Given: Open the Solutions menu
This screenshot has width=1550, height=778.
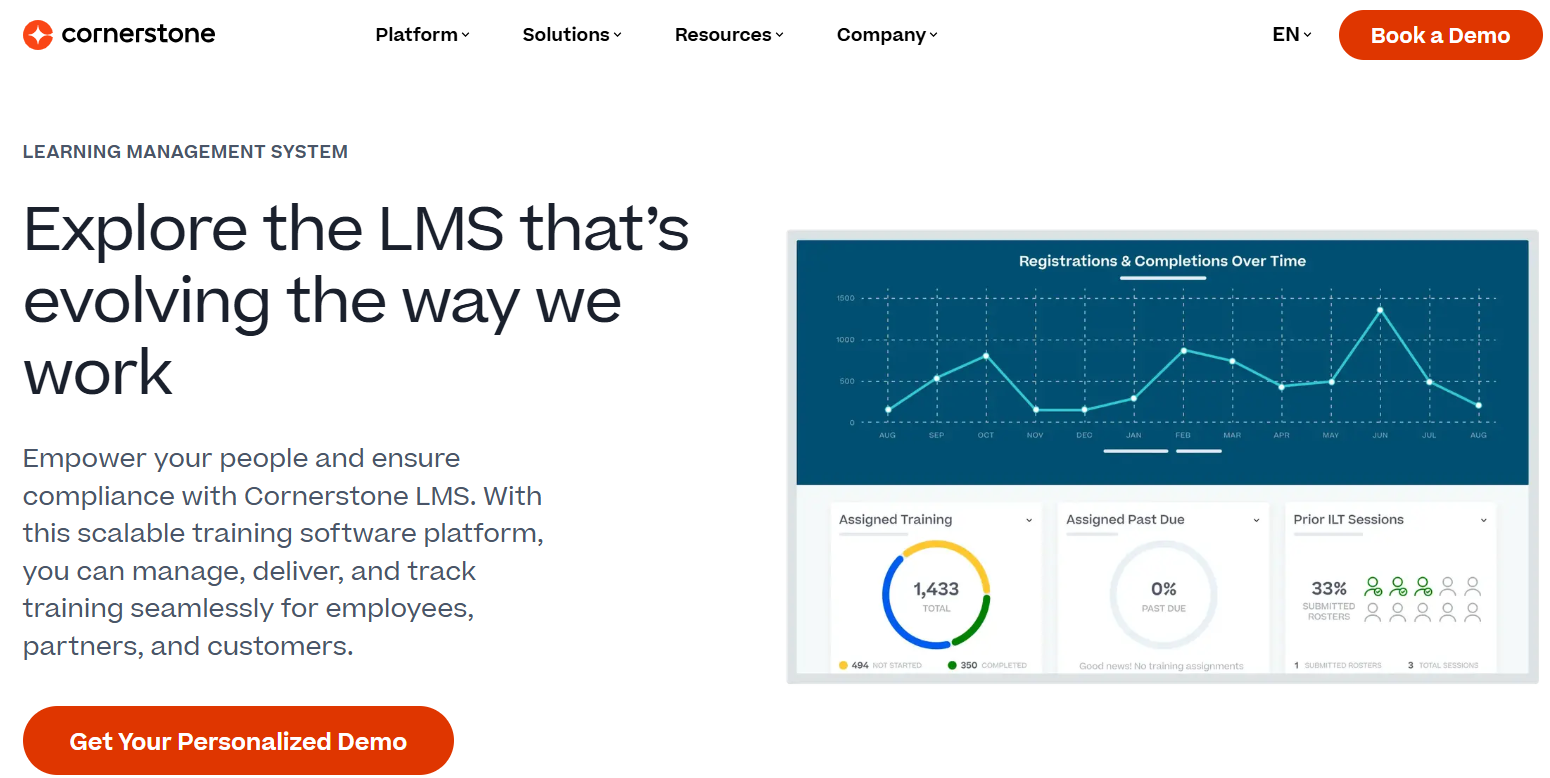Looking at the screenshot, I should 572,35.
